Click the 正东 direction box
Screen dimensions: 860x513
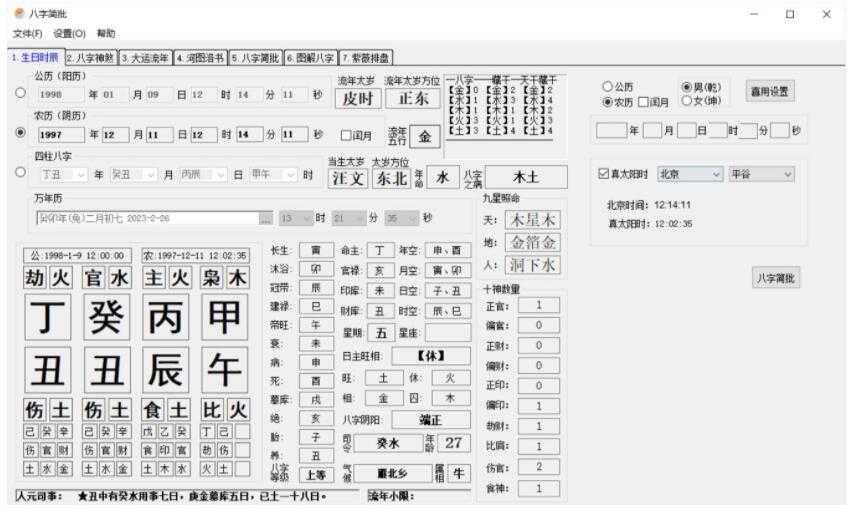(x=413, y=98)
